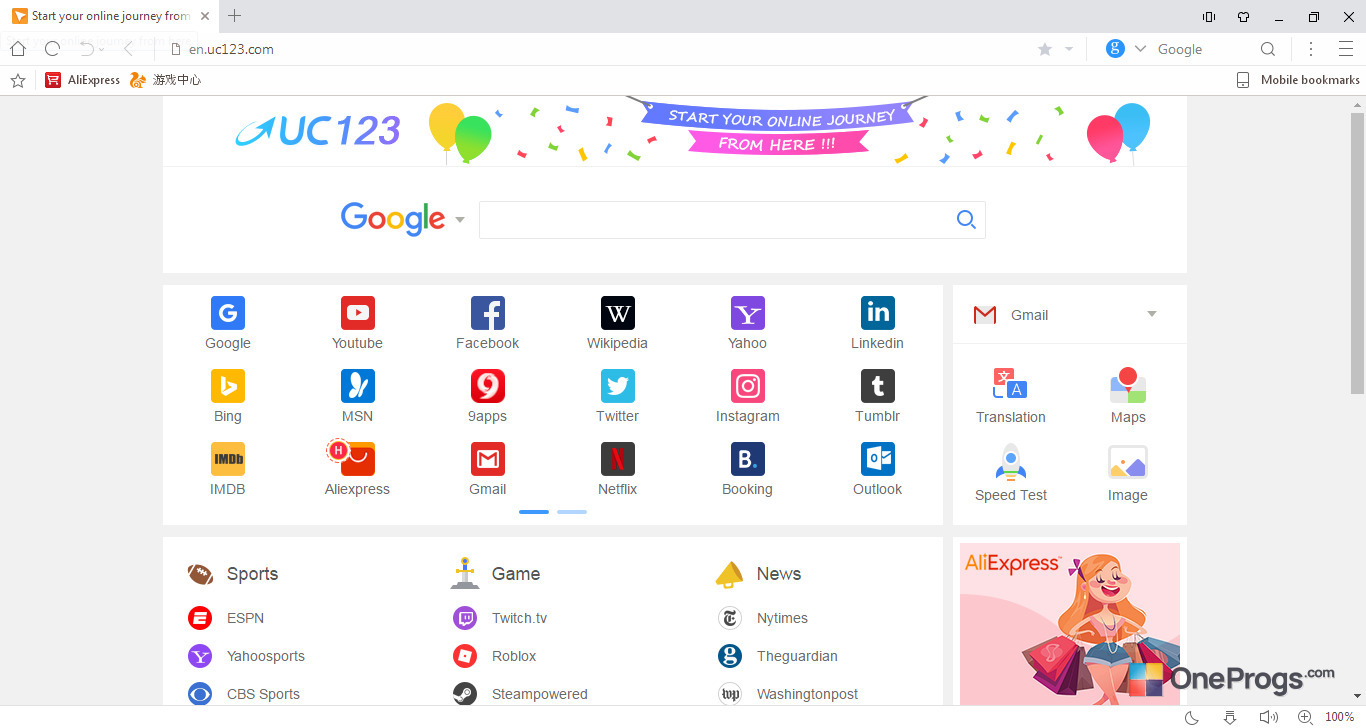The image size is (1366, 728).
Task: Open the Nytimes link under News
Action: 763,618
